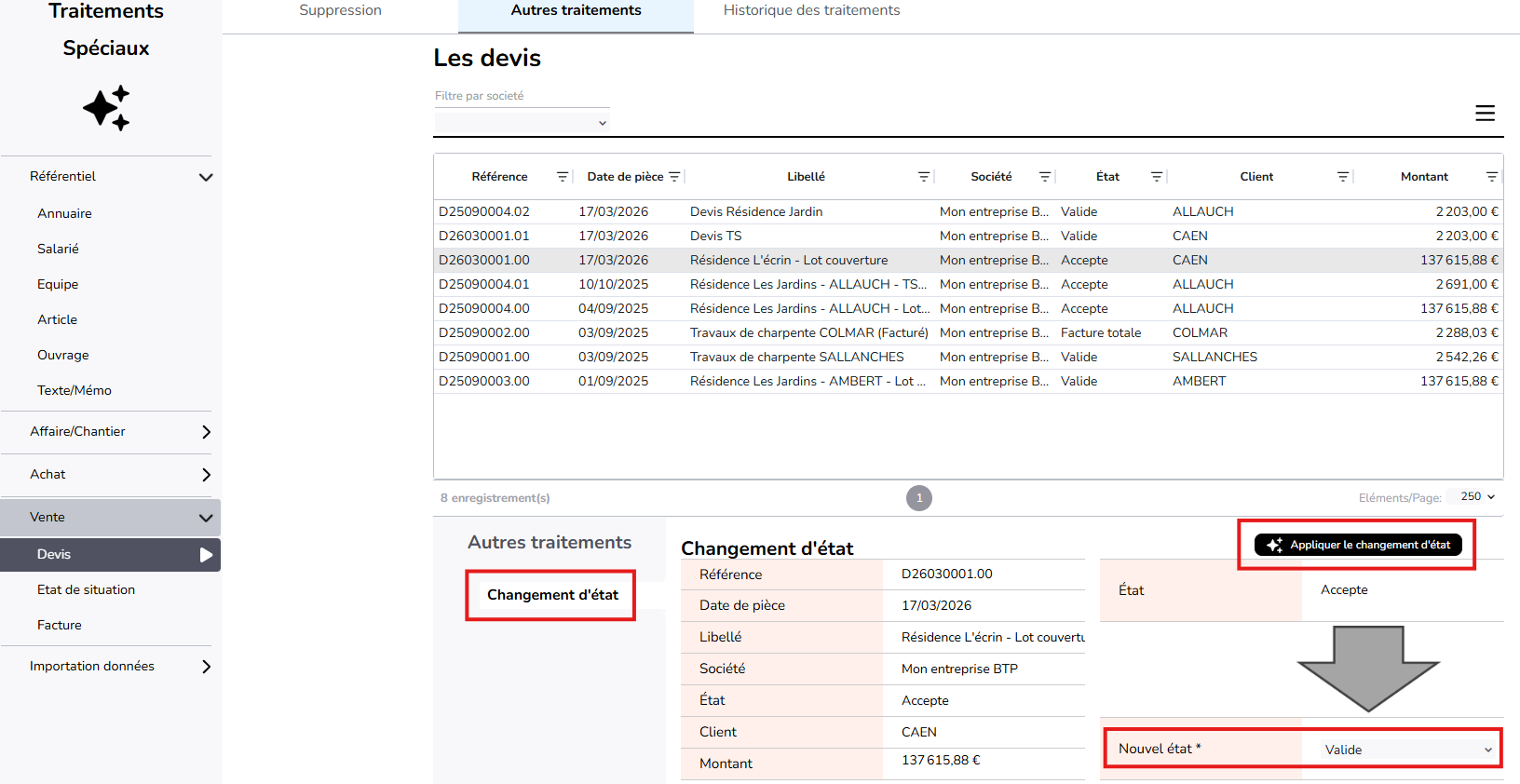Click the Référence column filter icon

coord(563,177)
